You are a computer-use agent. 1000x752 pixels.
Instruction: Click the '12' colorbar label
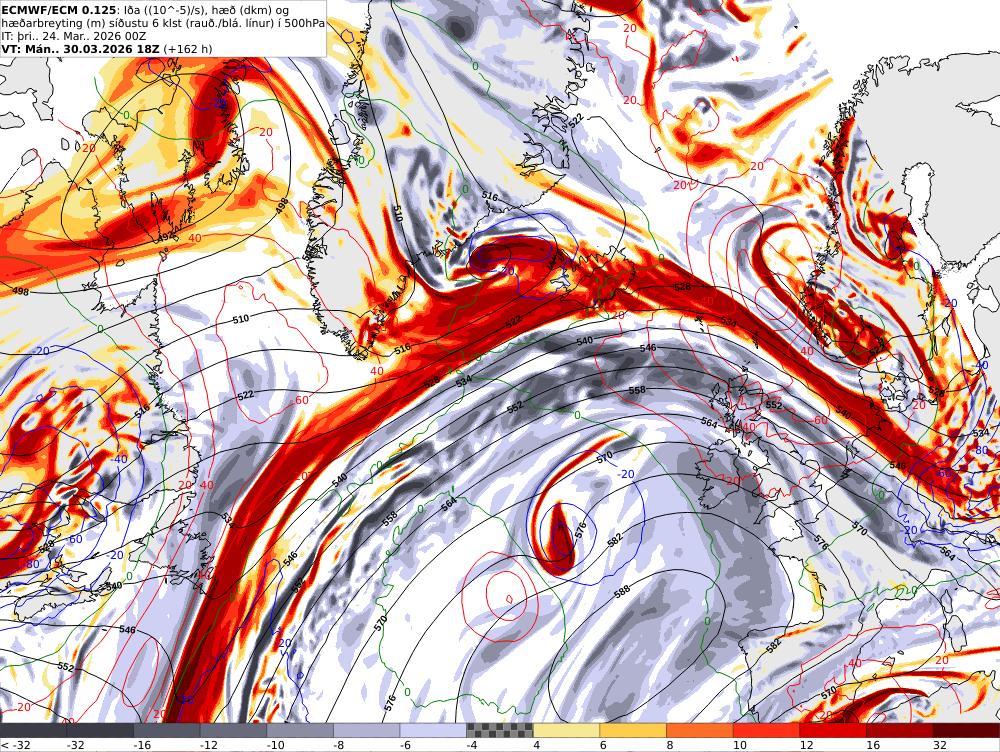(x=807, y=745)
